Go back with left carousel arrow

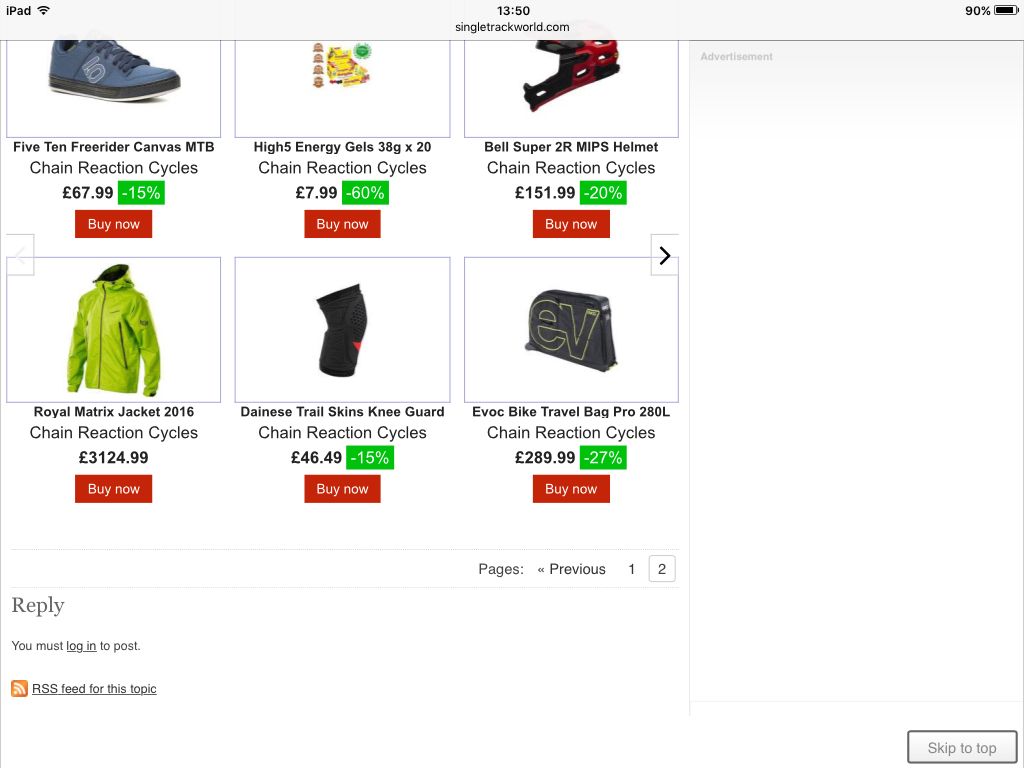click(x=21, y=255)
